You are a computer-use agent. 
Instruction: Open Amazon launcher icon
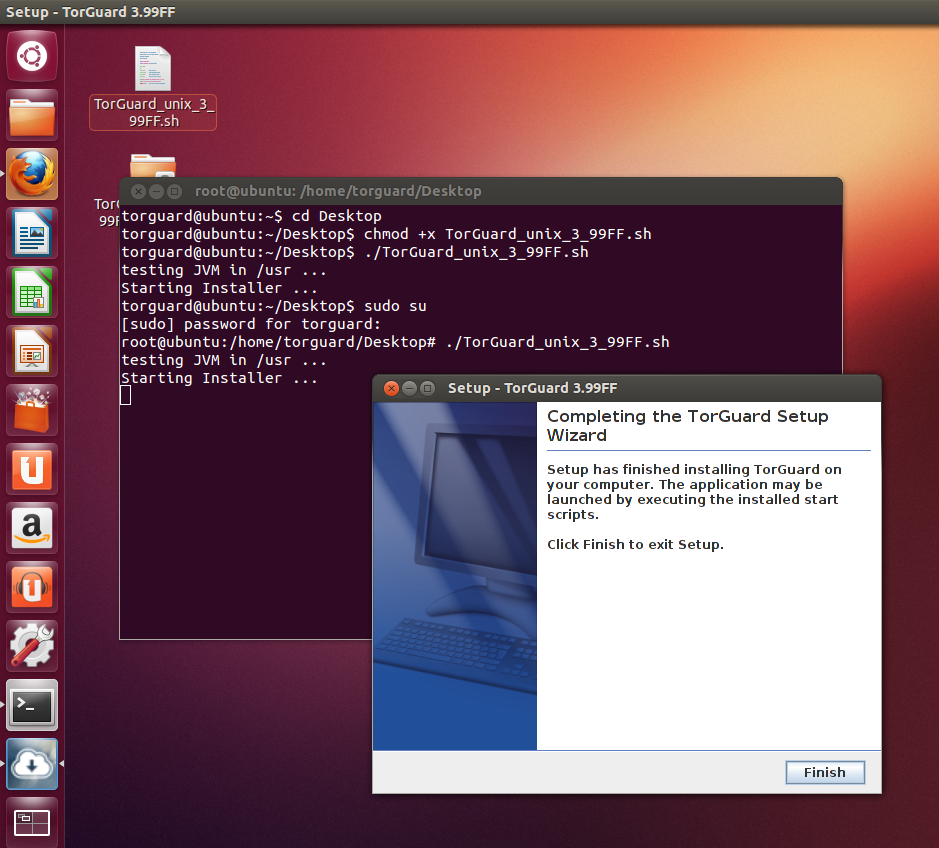(32, 528)
